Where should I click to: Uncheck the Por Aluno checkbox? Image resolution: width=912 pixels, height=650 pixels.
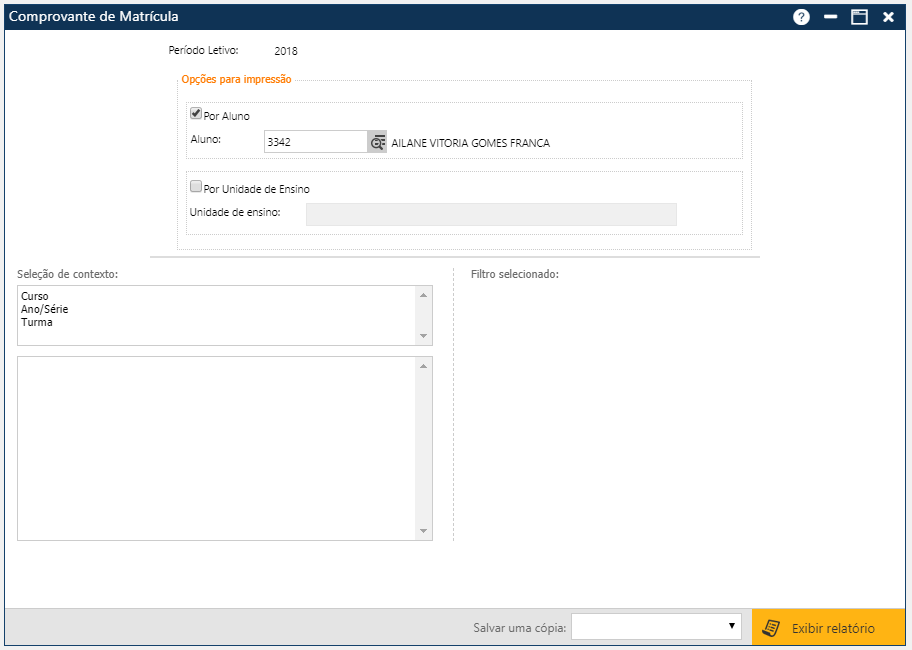click(196, 114)
